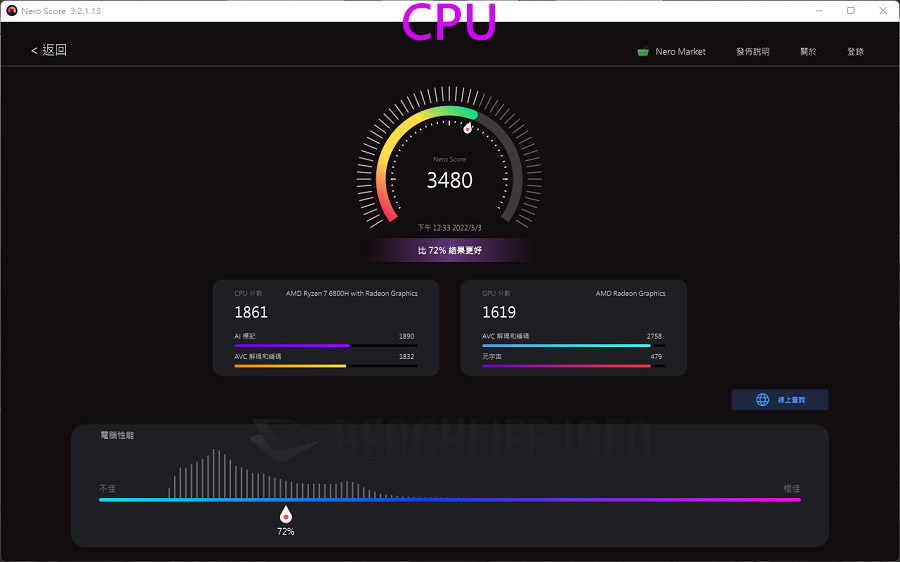
Task: Click the 72% droplet marker icon
Action: point(285,514)
